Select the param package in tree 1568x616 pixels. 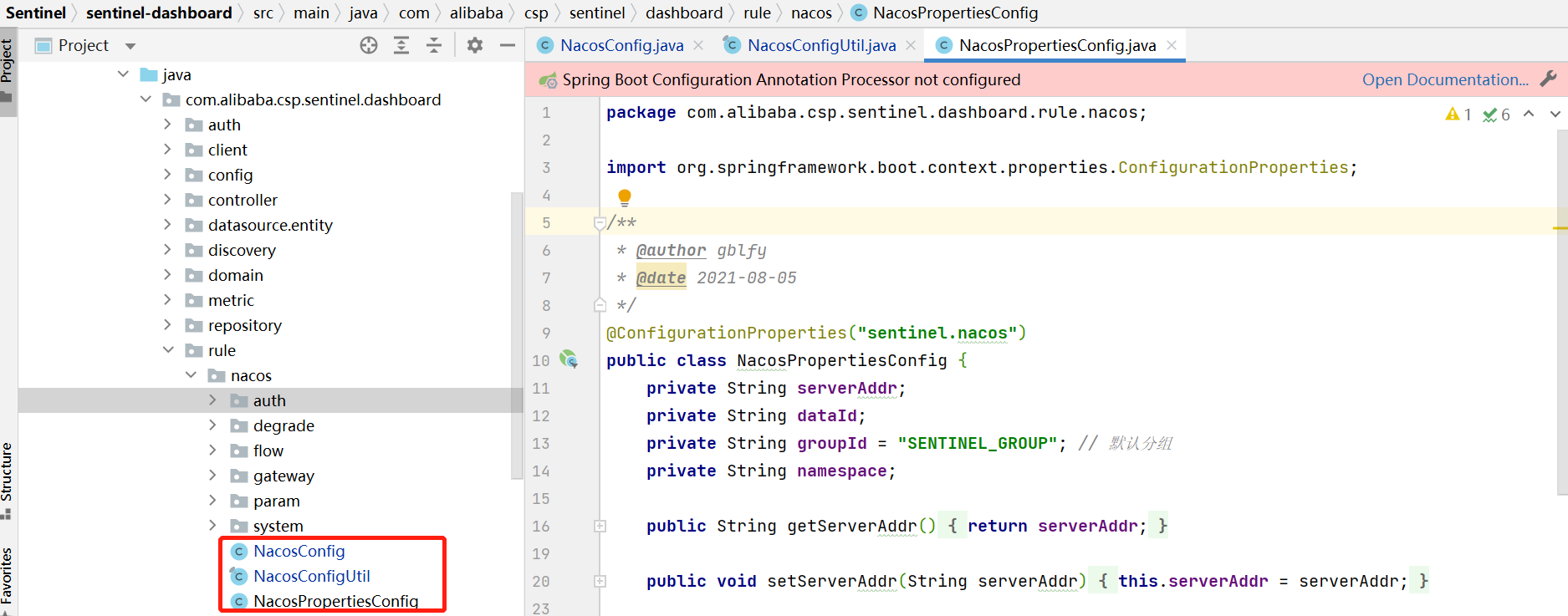pyautogui.click(x=276, y=501)
